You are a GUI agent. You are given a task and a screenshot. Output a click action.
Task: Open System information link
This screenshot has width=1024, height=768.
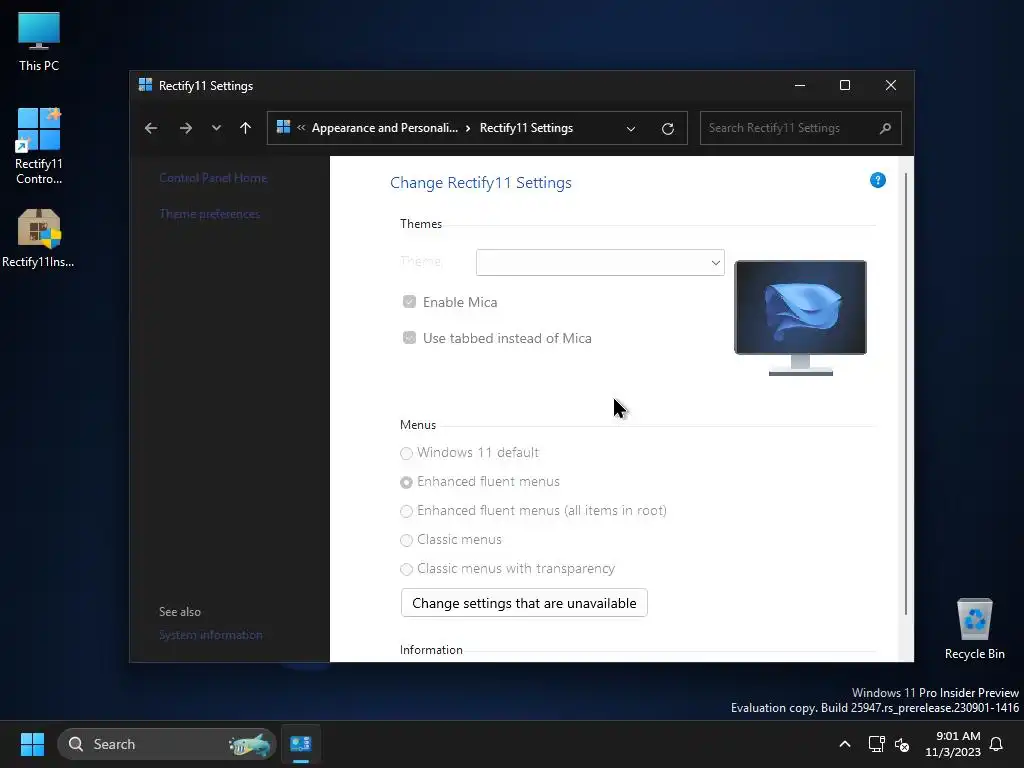pyautogui.click(x=211, y=635)
